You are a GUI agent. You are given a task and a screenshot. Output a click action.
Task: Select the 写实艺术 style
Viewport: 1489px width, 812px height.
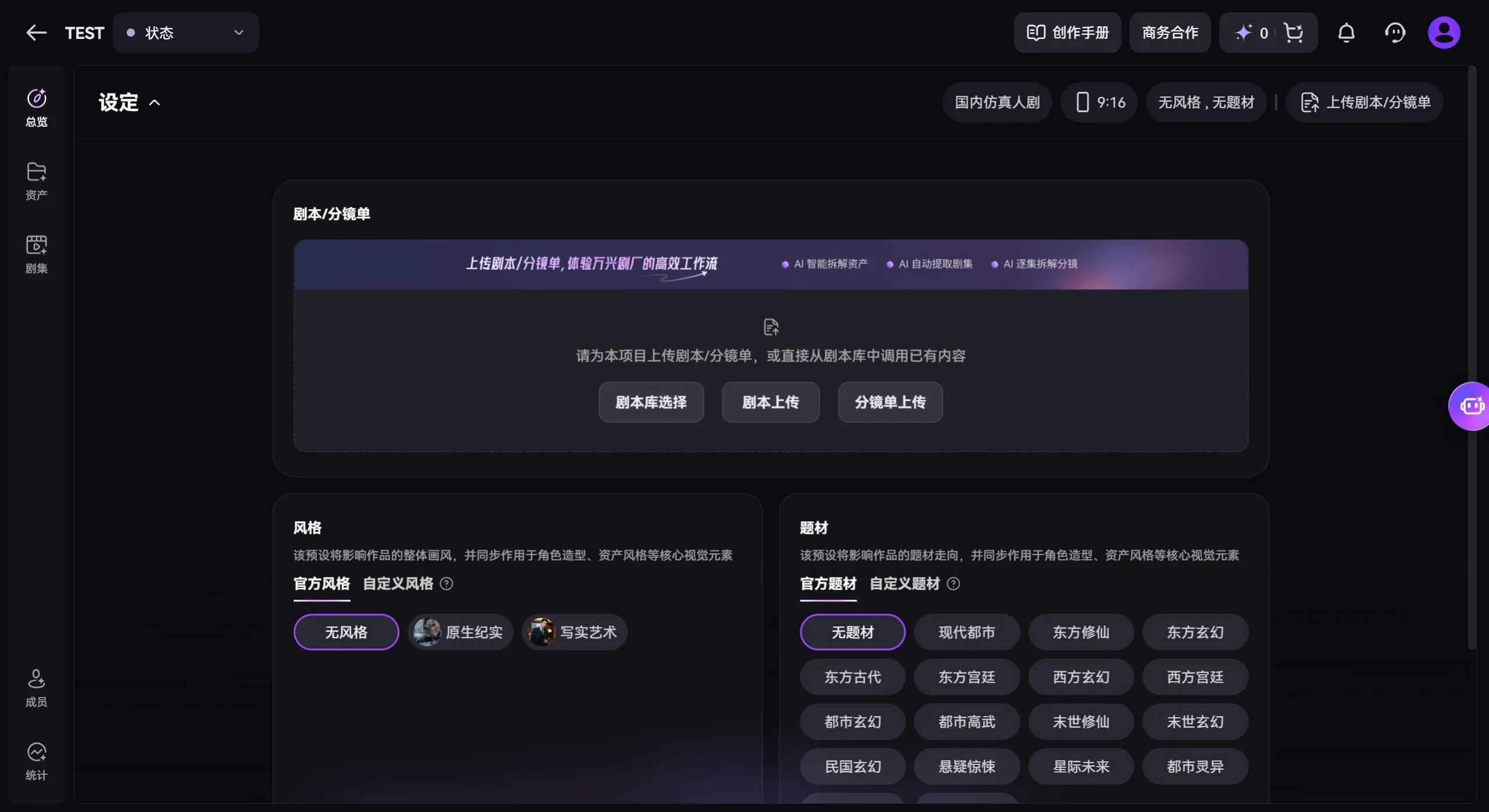point(575,632)
